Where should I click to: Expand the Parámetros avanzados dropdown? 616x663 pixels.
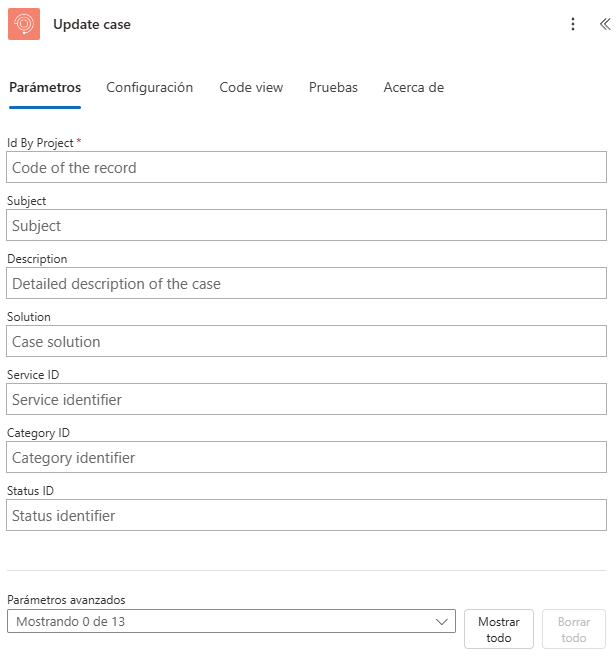point(231,621)
